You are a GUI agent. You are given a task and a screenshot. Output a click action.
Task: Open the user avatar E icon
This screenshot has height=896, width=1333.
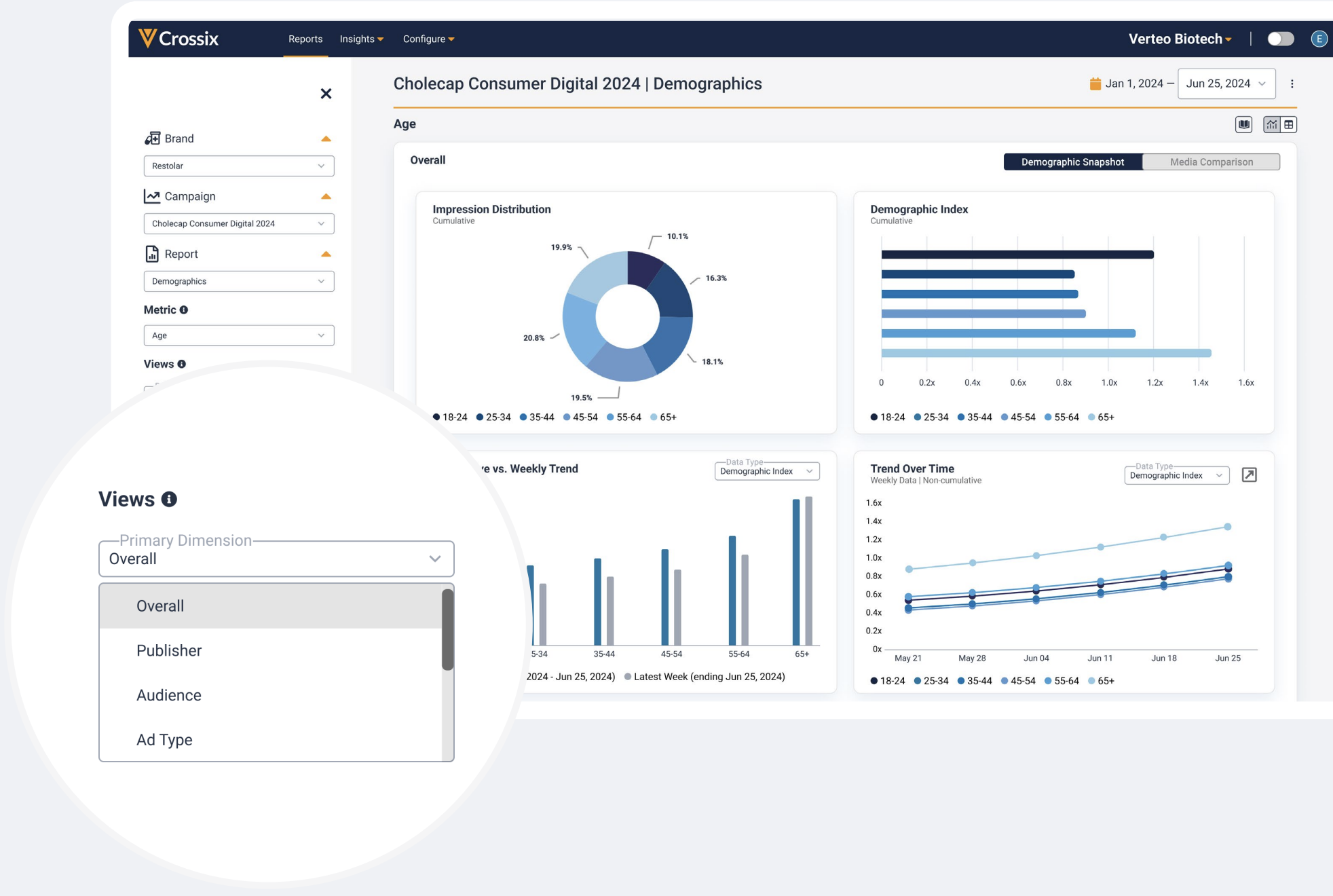pyautogui.click(x=1318, y=39)
